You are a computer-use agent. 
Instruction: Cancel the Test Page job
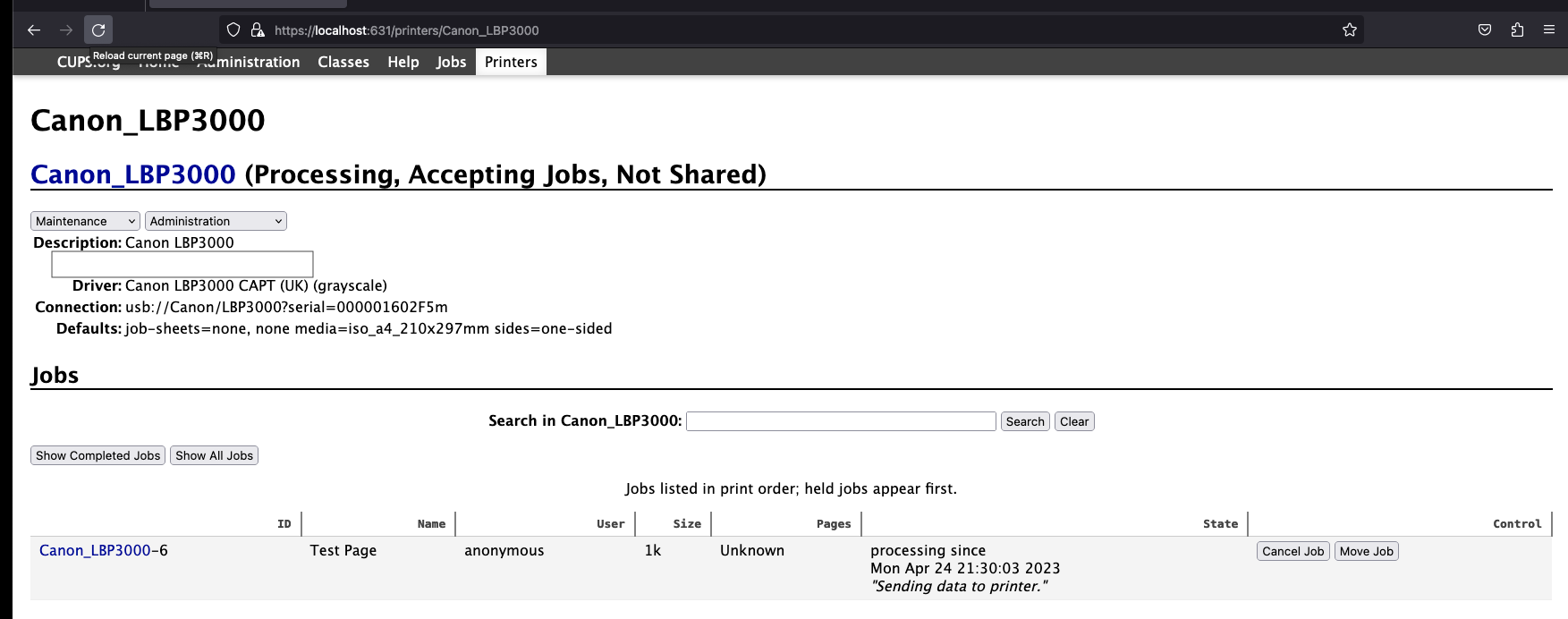pos(1293,551)
